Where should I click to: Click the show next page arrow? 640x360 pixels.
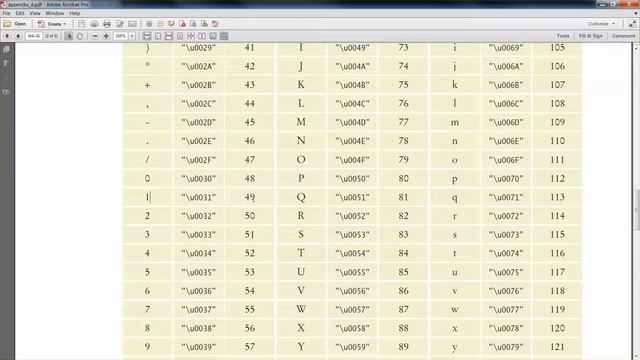pos(18,36)
